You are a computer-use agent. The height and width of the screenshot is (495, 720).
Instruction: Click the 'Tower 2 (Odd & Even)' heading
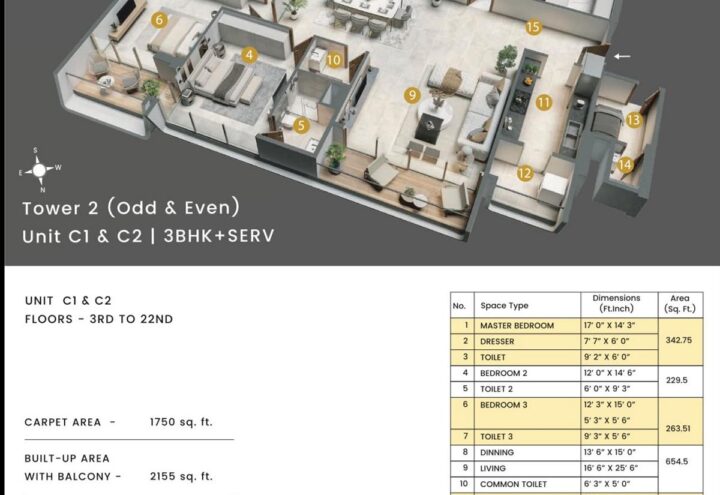click(131, 208)
